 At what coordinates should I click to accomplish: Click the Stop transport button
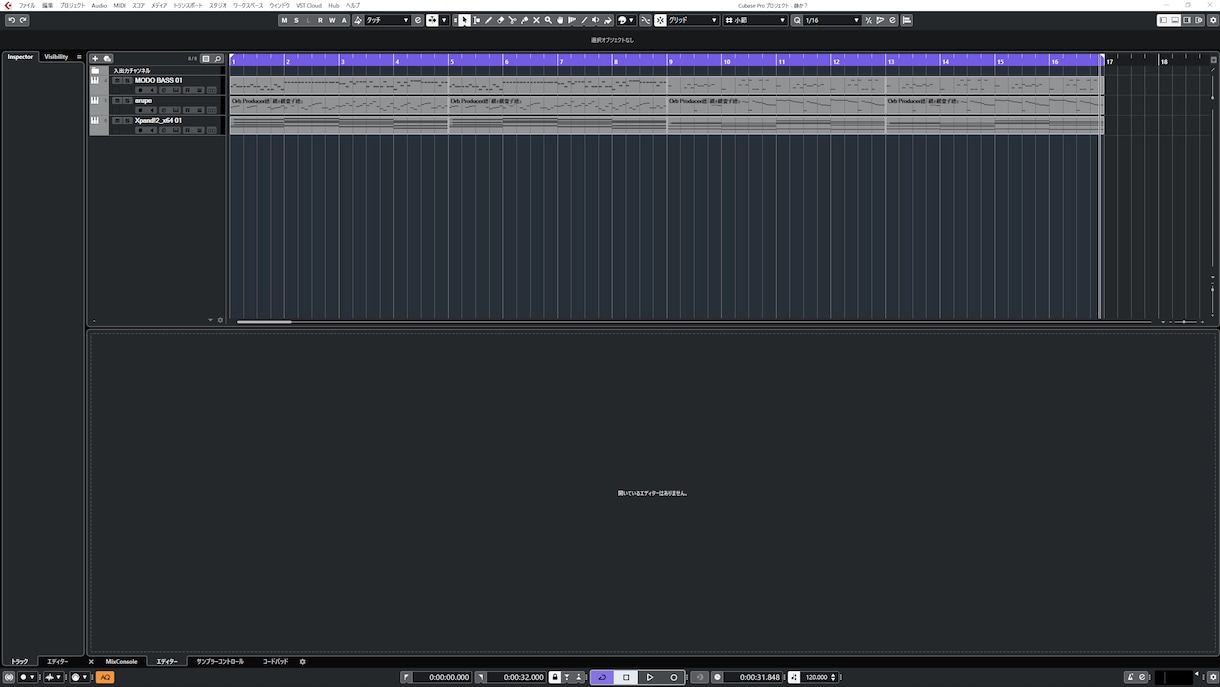pyautogui.click(x=626, y=677)
